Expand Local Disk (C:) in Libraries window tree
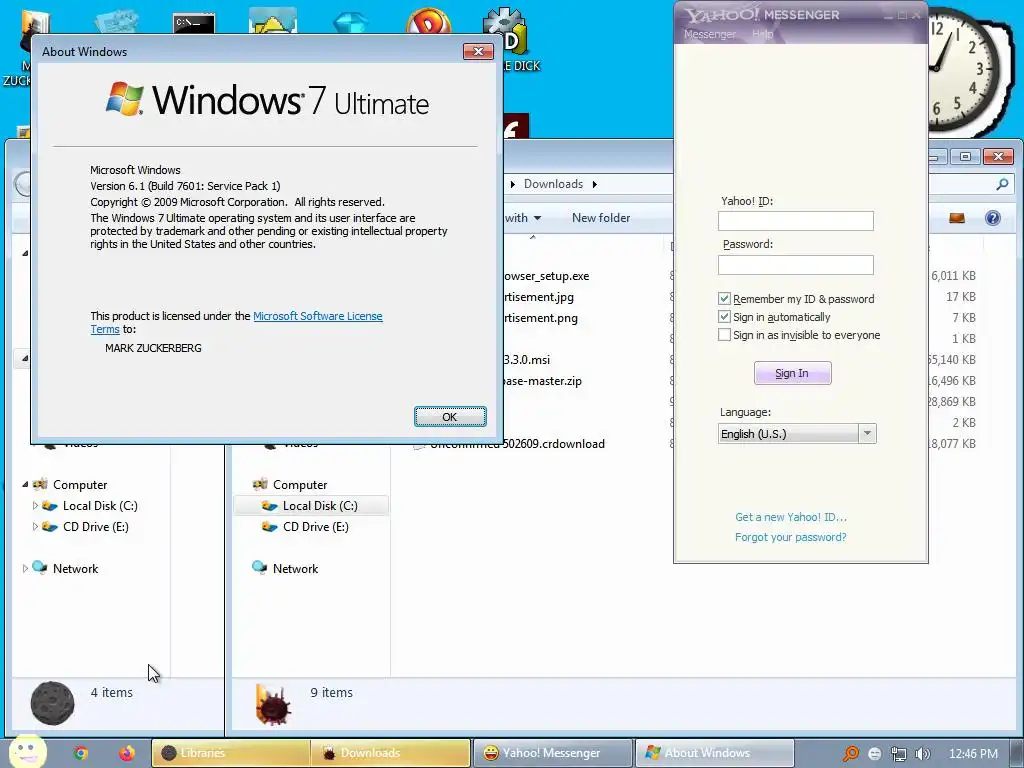 pos(35,505)
